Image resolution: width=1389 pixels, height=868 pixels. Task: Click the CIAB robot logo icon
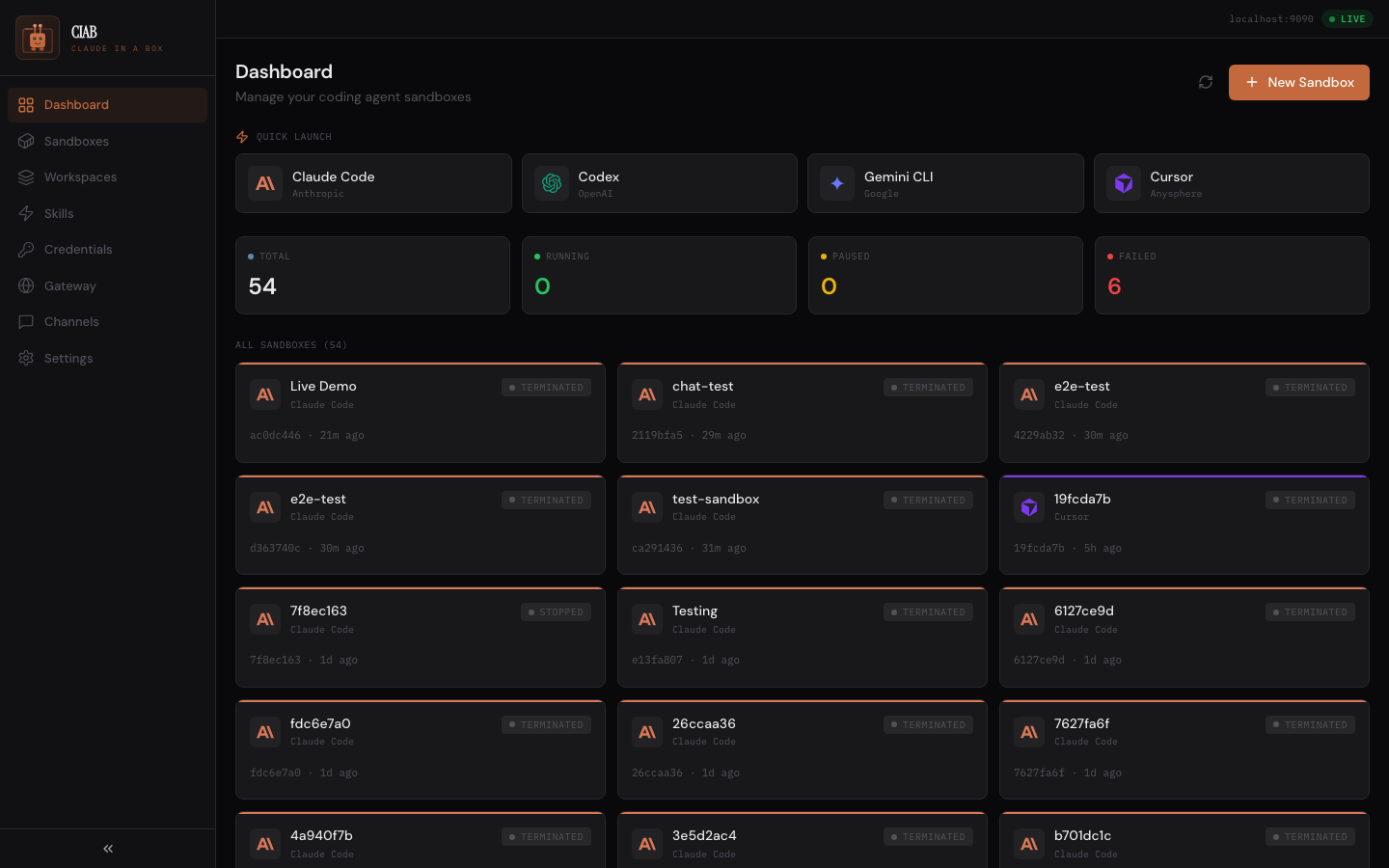[x=38, y=38]
